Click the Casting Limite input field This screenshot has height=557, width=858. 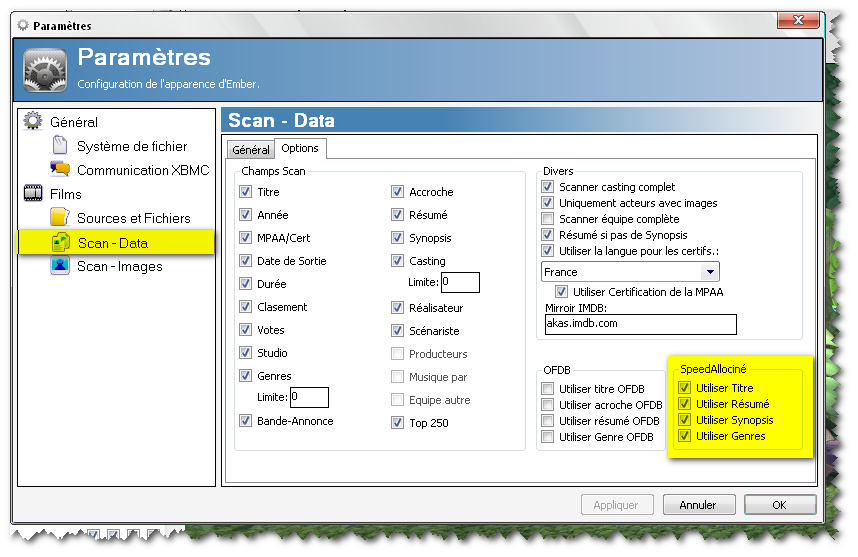coord(460,282)
